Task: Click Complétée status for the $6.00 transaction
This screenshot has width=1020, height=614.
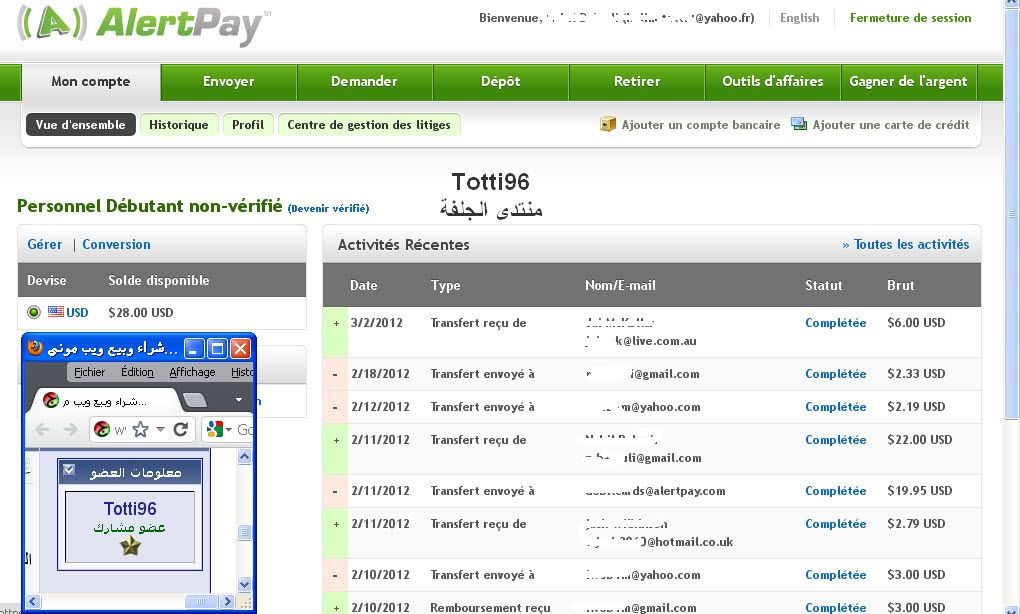Action: 836,323
